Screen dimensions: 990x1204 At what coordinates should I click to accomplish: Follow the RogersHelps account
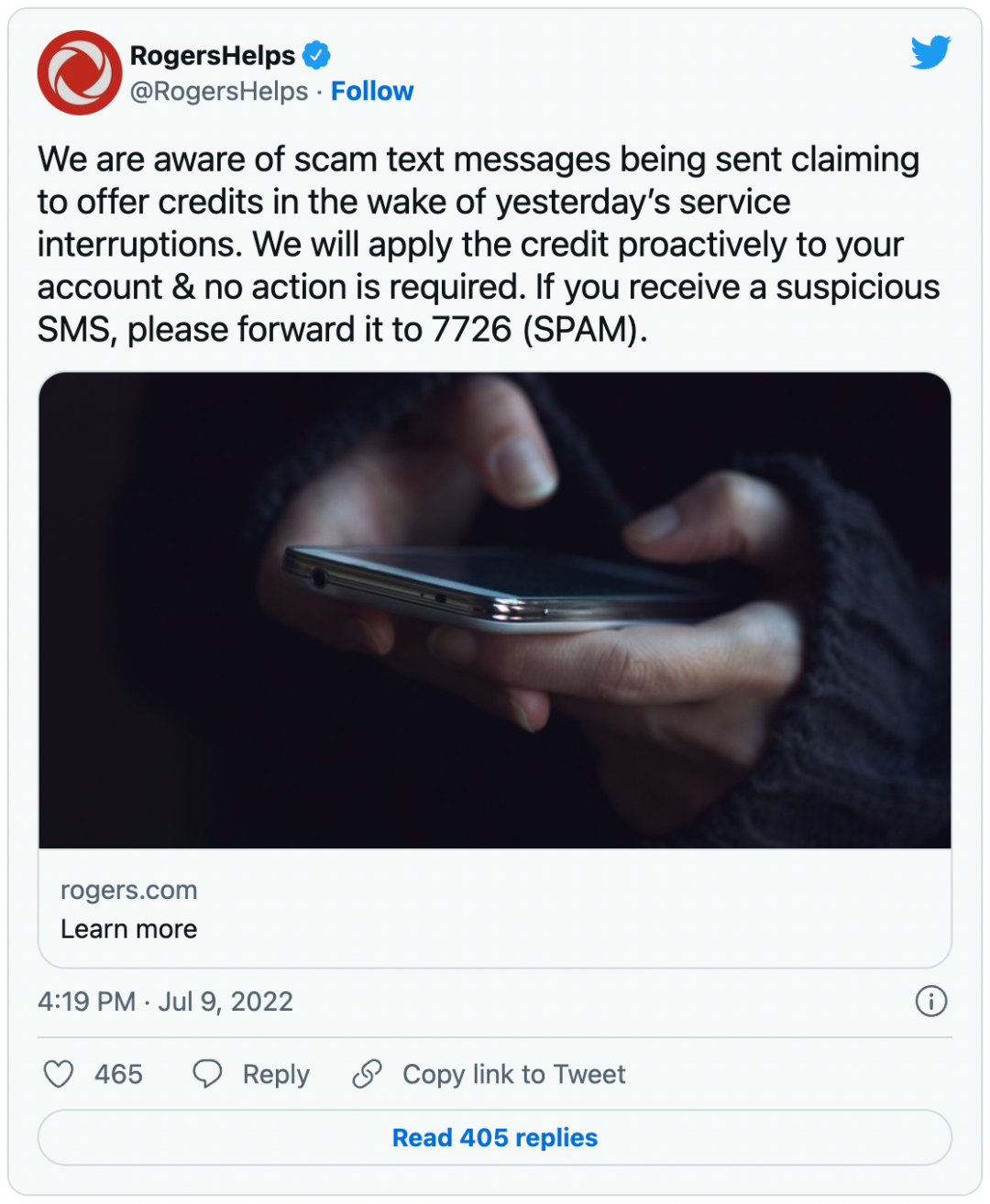click(x=372, y=92)
